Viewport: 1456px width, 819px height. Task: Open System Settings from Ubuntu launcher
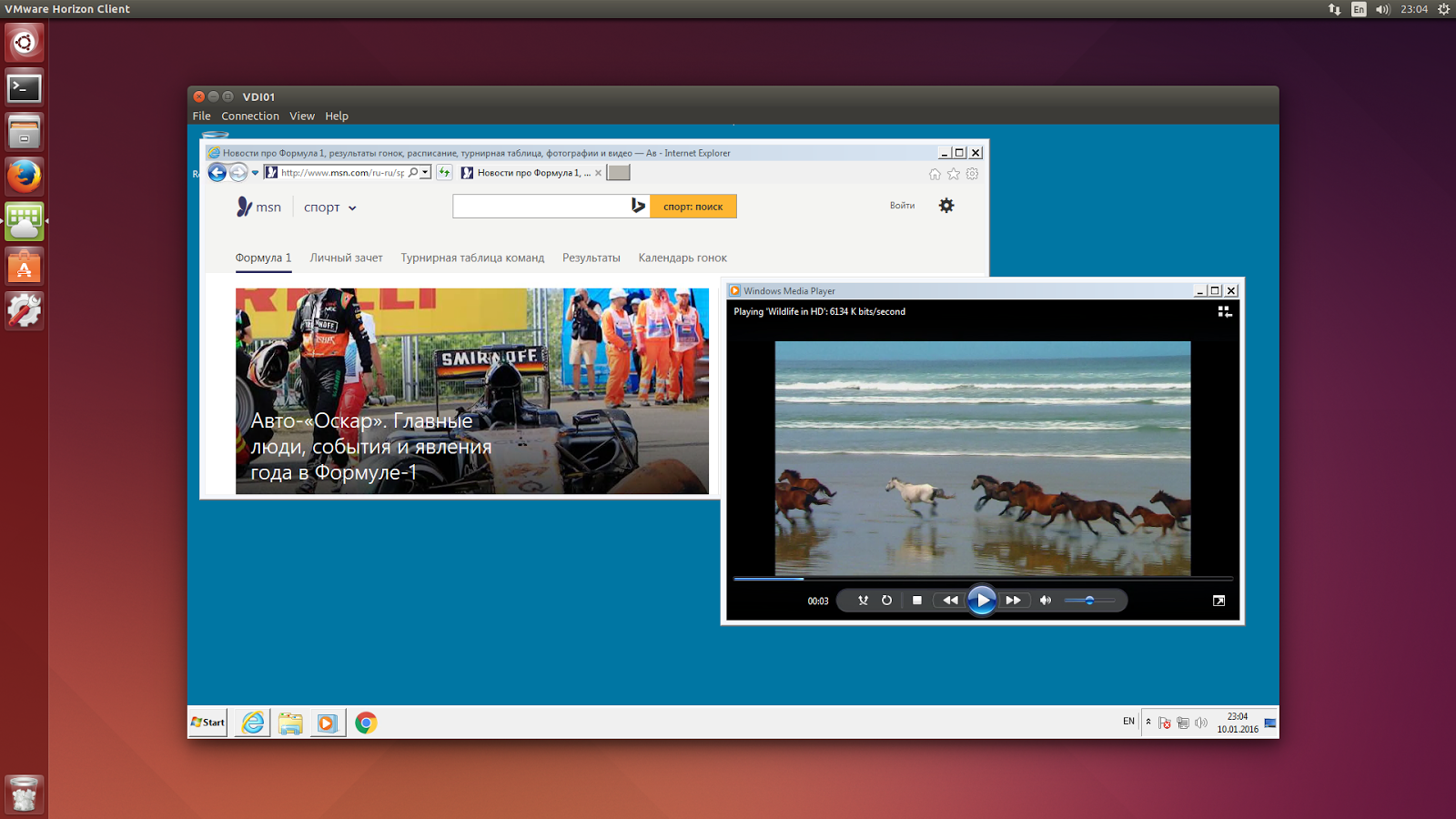point(25,310)
